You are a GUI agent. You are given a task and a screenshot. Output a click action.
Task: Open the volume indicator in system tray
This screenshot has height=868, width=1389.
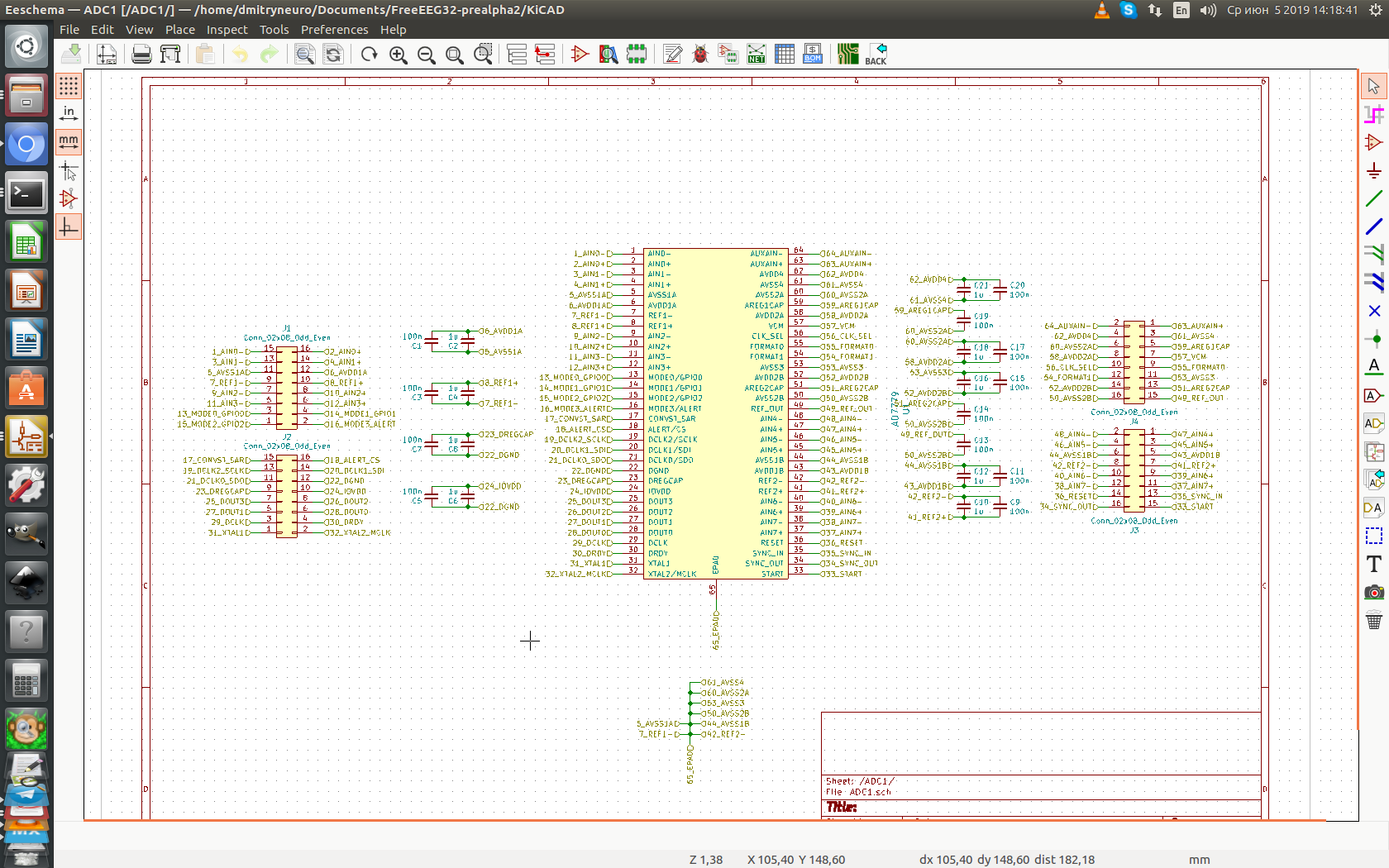click(x=1208, y=10)
